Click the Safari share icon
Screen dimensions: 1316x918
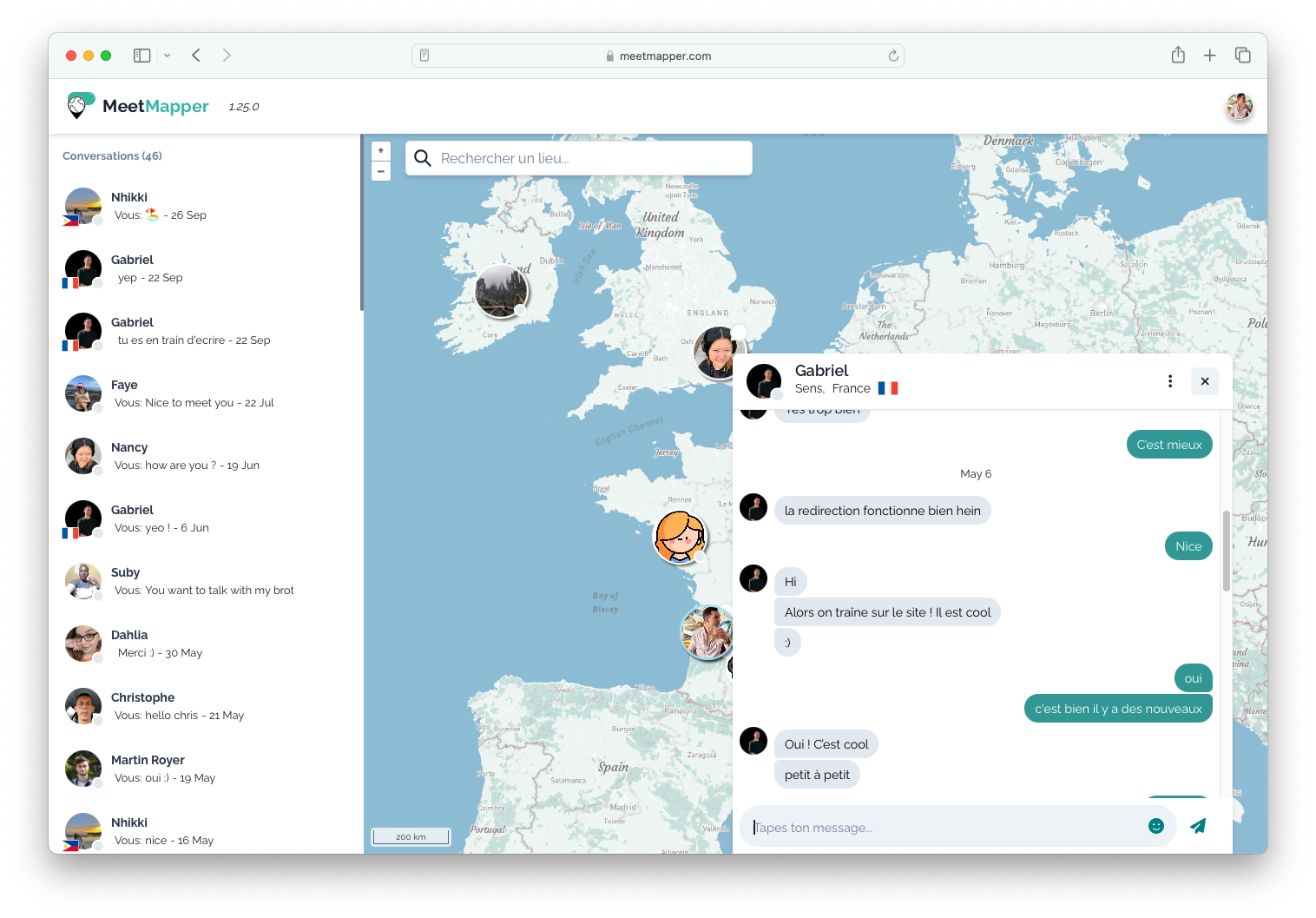[x=1178, y=55]
